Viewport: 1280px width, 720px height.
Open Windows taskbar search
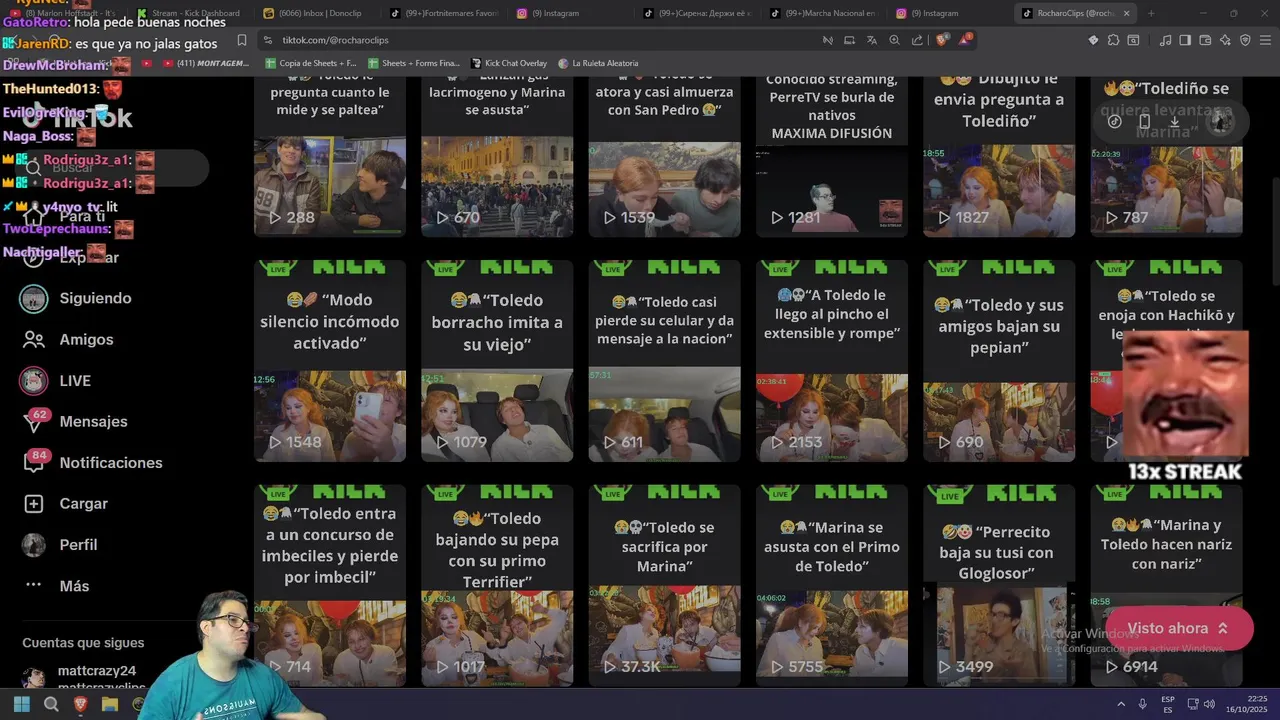(51, 704)
